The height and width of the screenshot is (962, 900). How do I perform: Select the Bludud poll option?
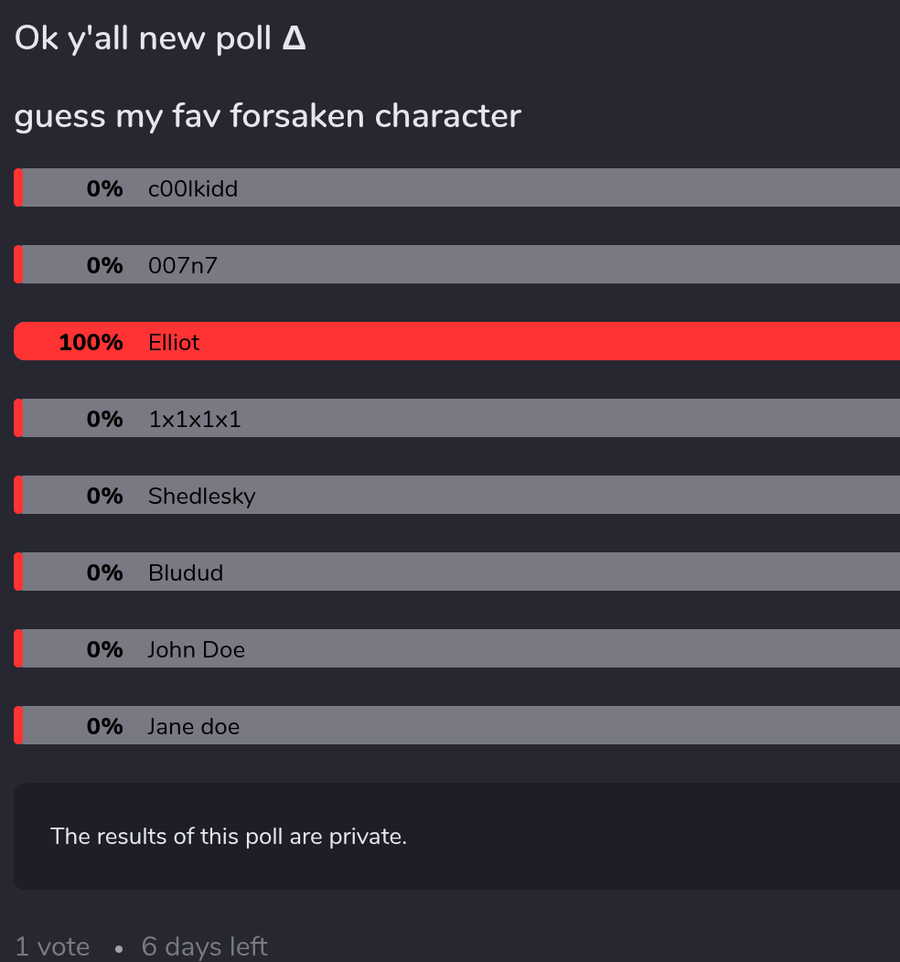456,572
